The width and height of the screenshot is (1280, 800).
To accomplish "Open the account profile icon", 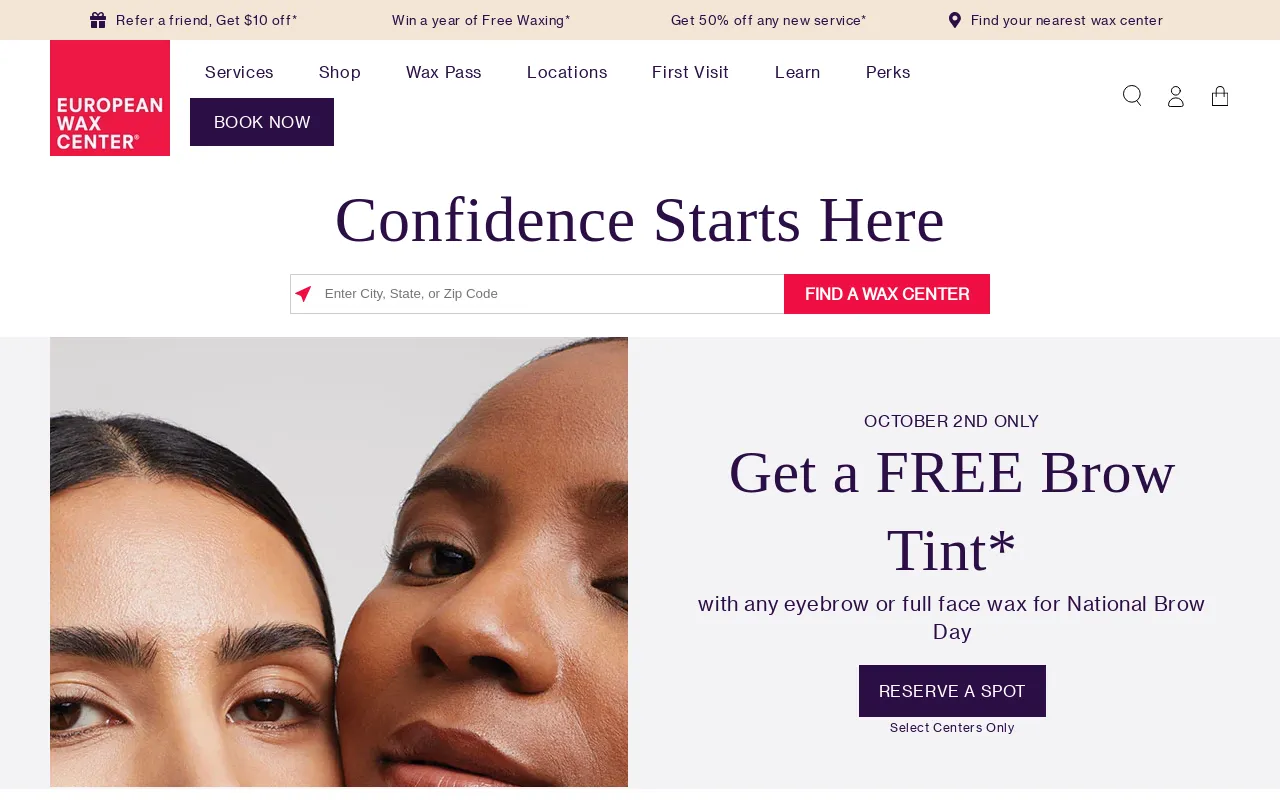I will (x=1176, y=96).
